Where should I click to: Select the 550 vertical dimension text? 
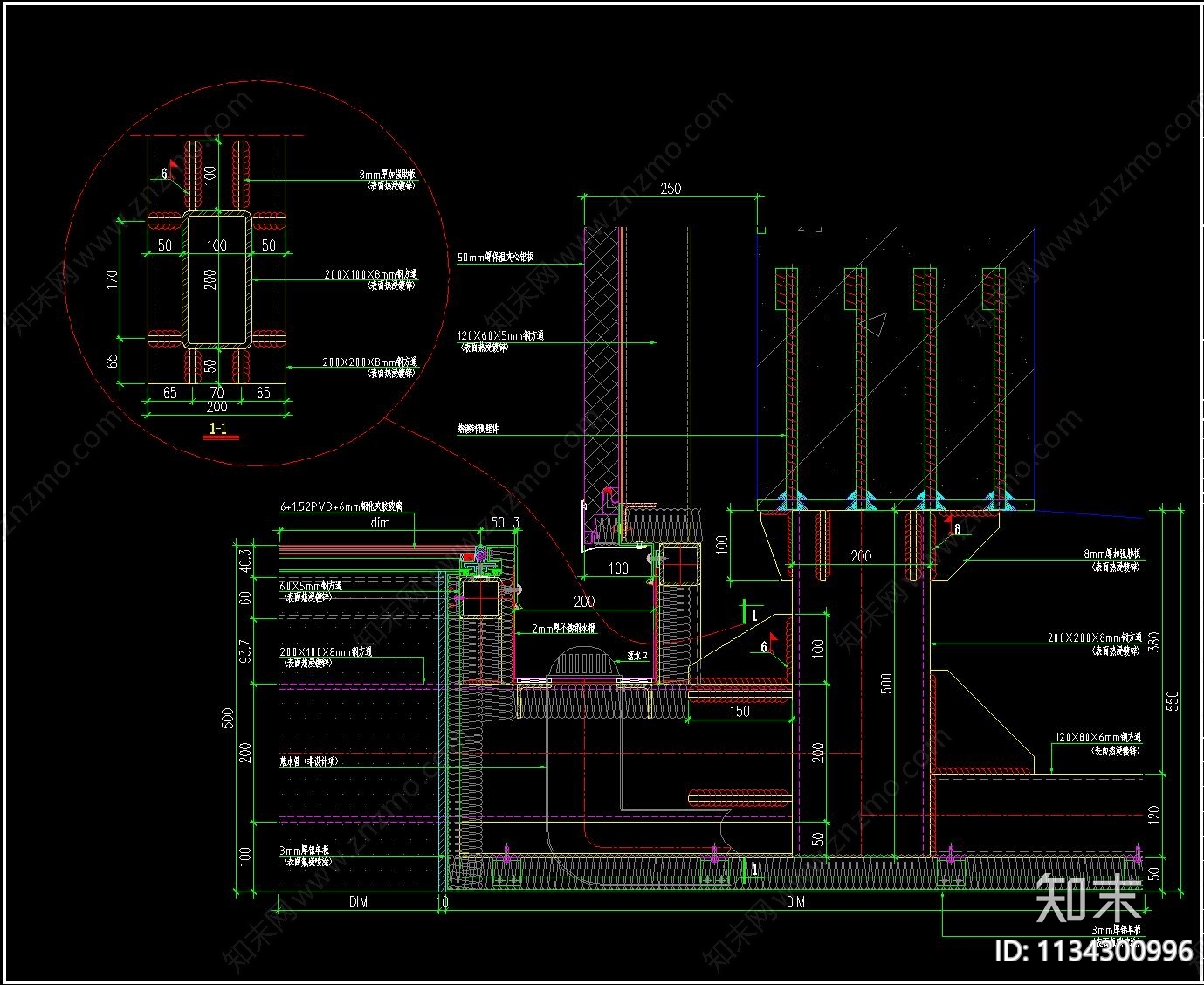click(x=1173, y=700)
